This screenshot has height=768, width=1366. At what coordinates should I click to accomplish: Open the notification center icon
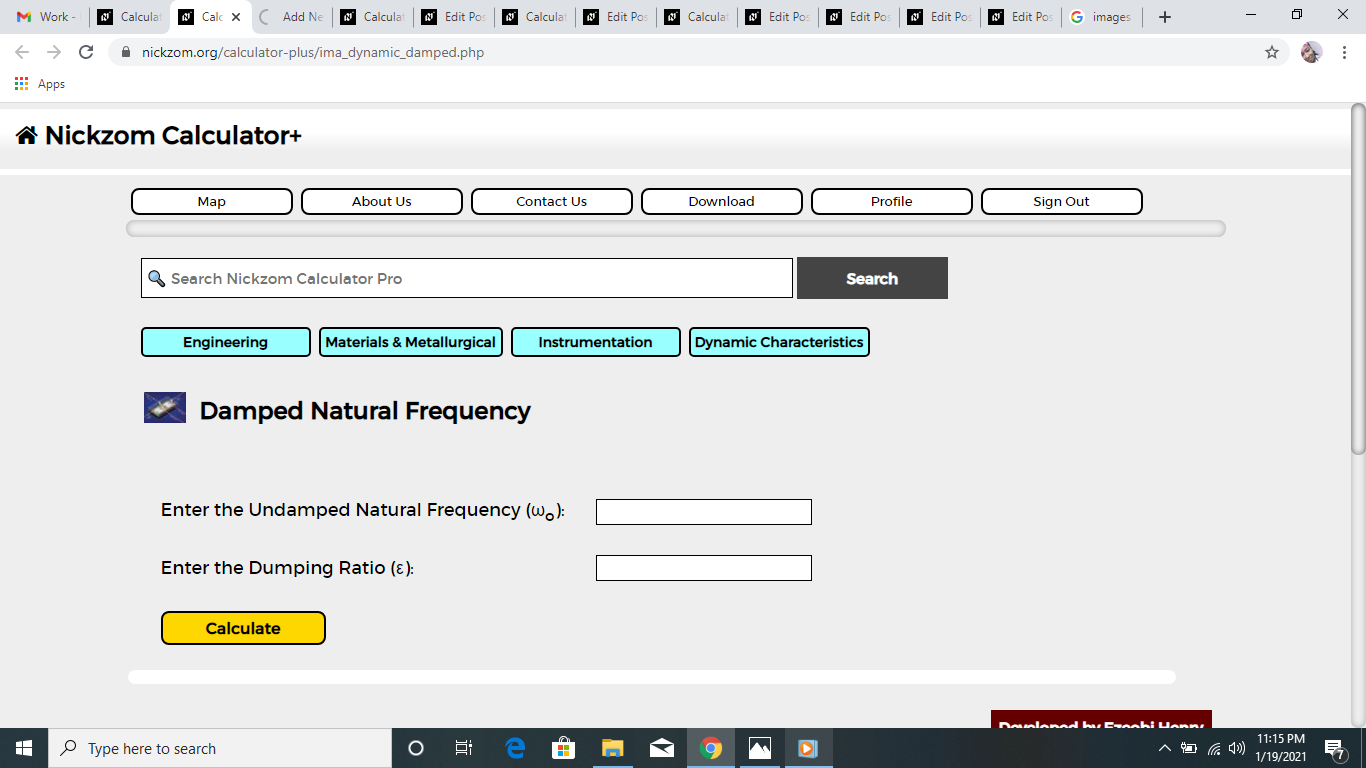1334,748
